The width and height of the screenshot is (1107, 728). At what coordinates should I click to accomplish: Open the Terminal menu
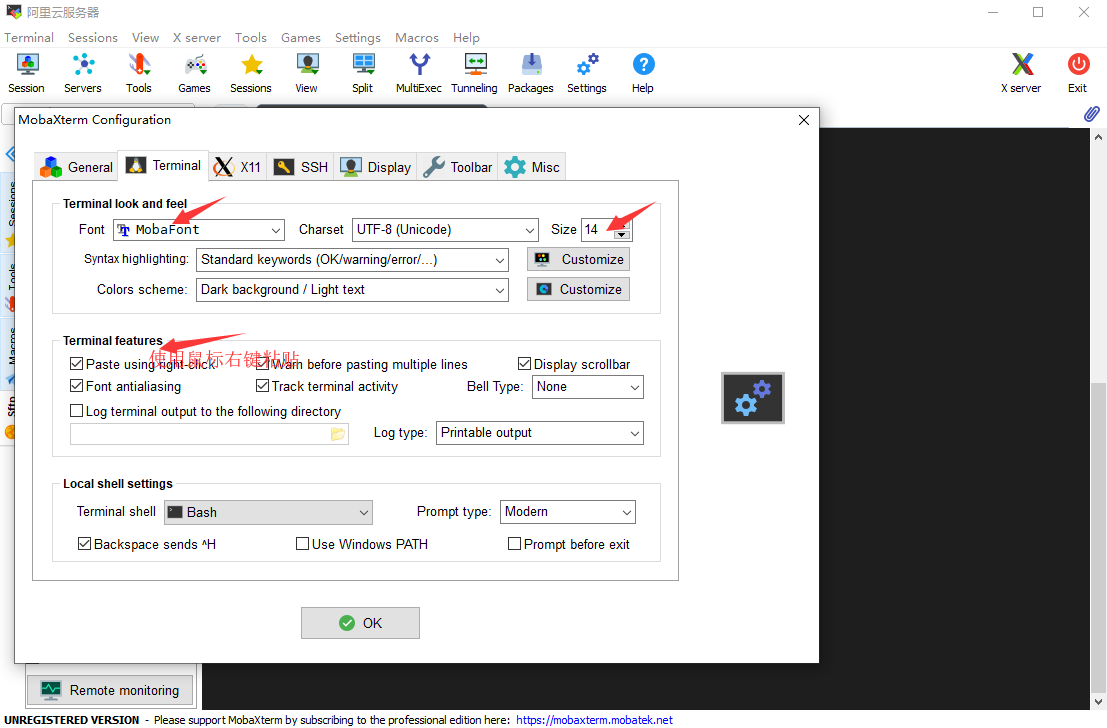coord(29,37)
